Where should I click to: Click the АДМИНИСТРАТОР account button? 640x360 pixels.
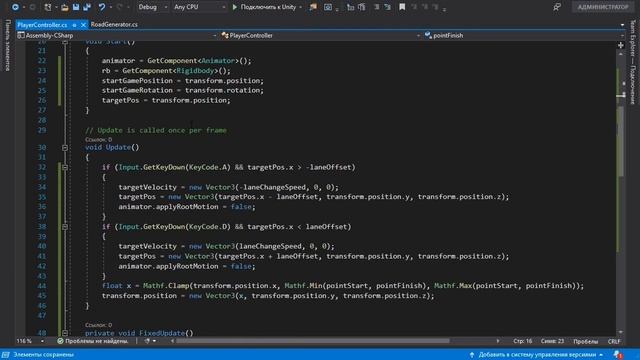point(603,7)
